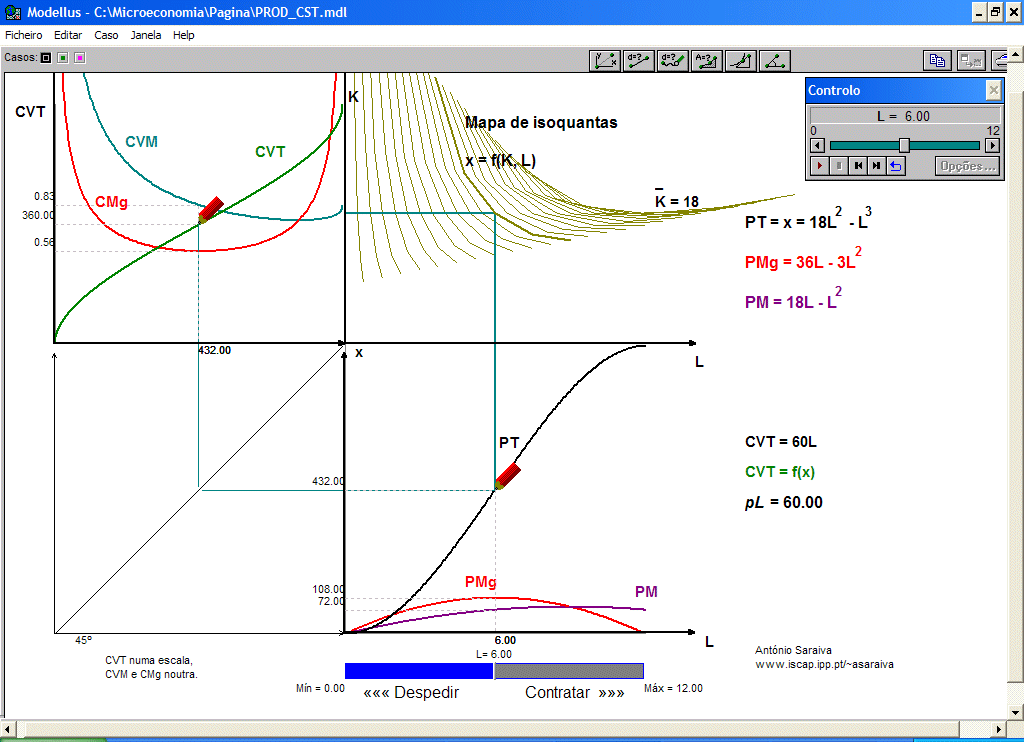
Task: Jump to start in Controlo panel
Action: tap(858, 166)
